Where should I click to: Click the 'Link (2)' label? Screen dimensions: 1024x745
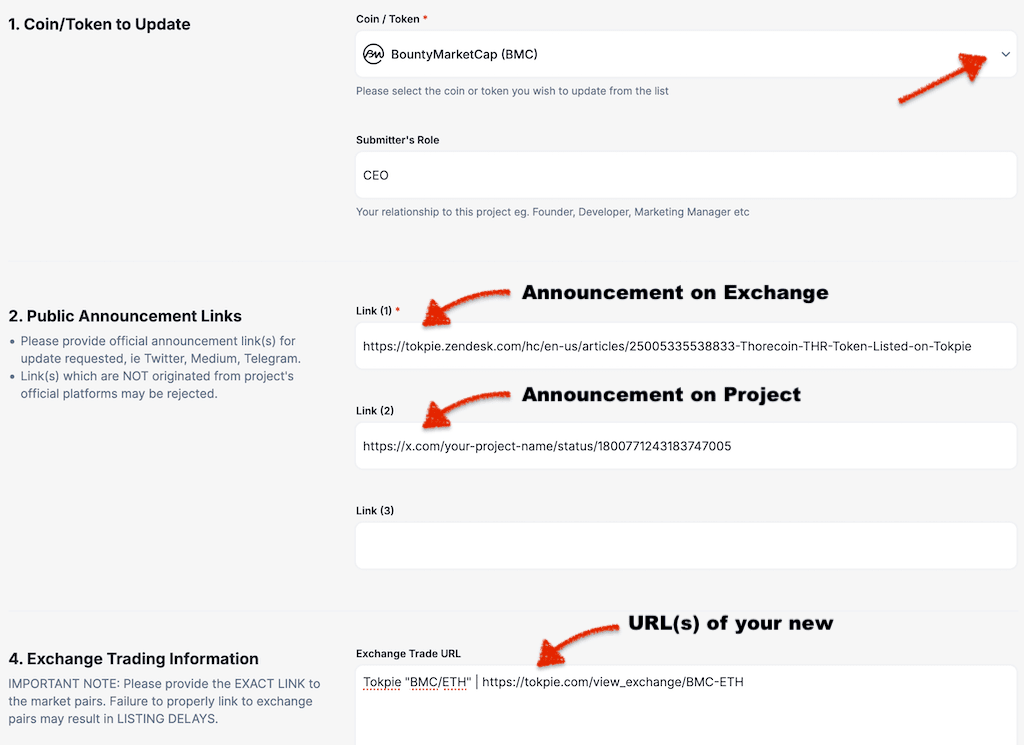tap(375, 411)
